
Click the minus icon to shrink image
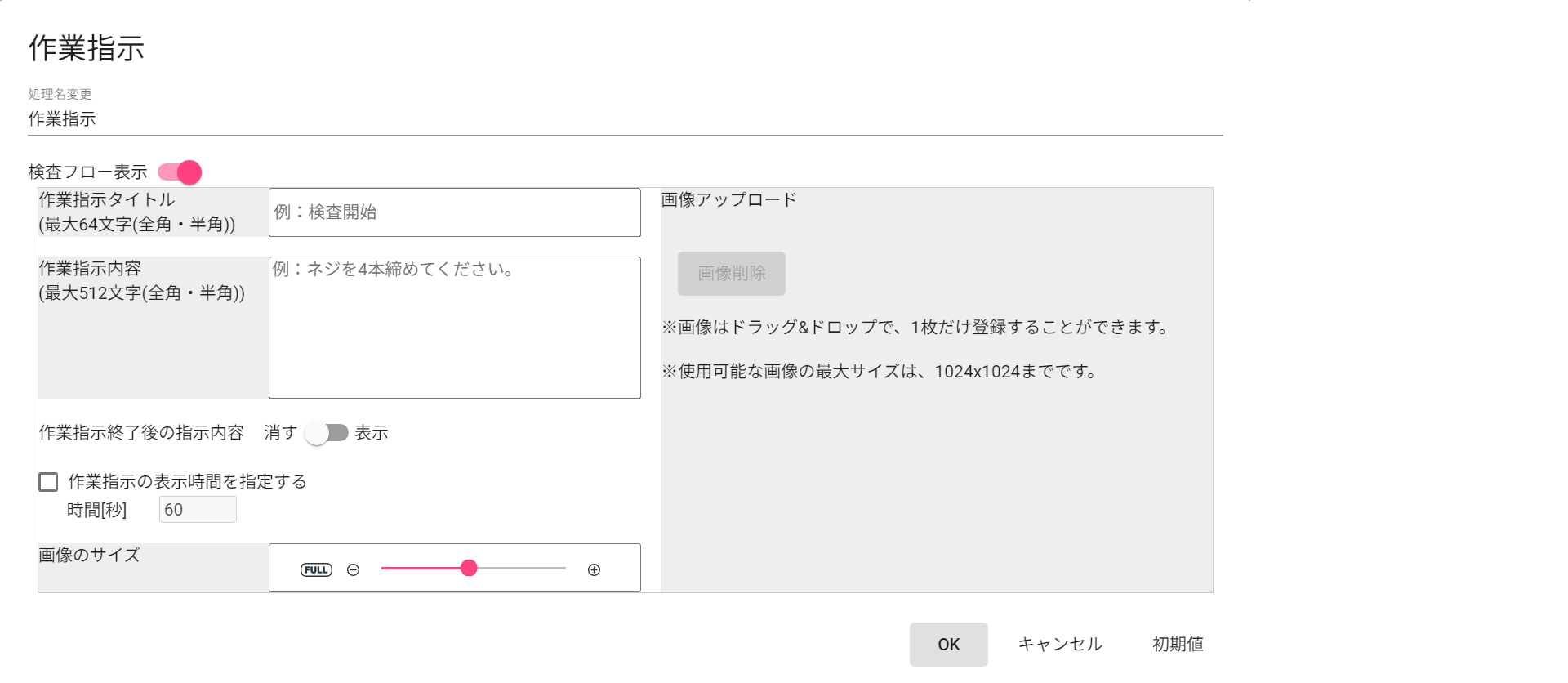(353, 569)
